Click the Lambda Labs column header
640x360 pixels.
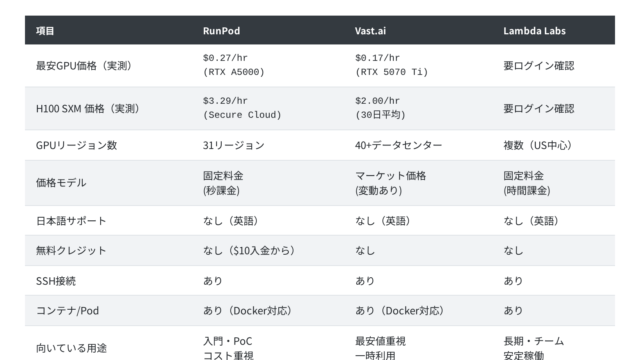pyautogui.click(x=534, y=31)
